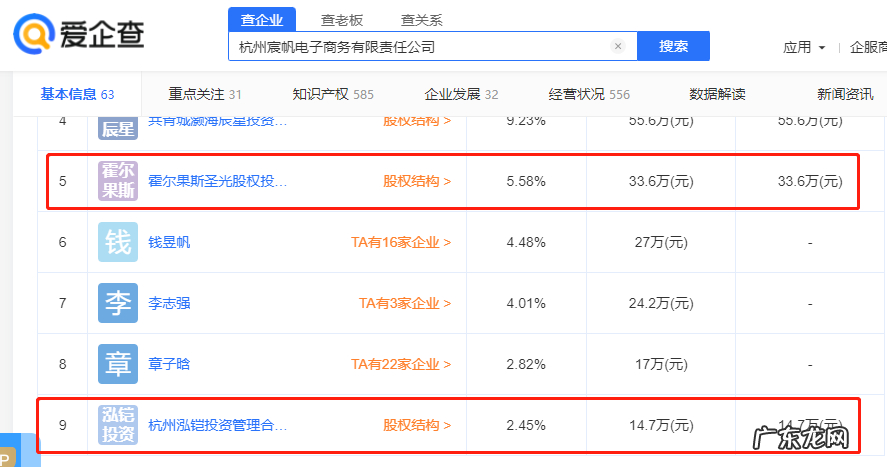Click the 搜索 button
This screenshot has height=467, width=887.
[x=673, y=46]
